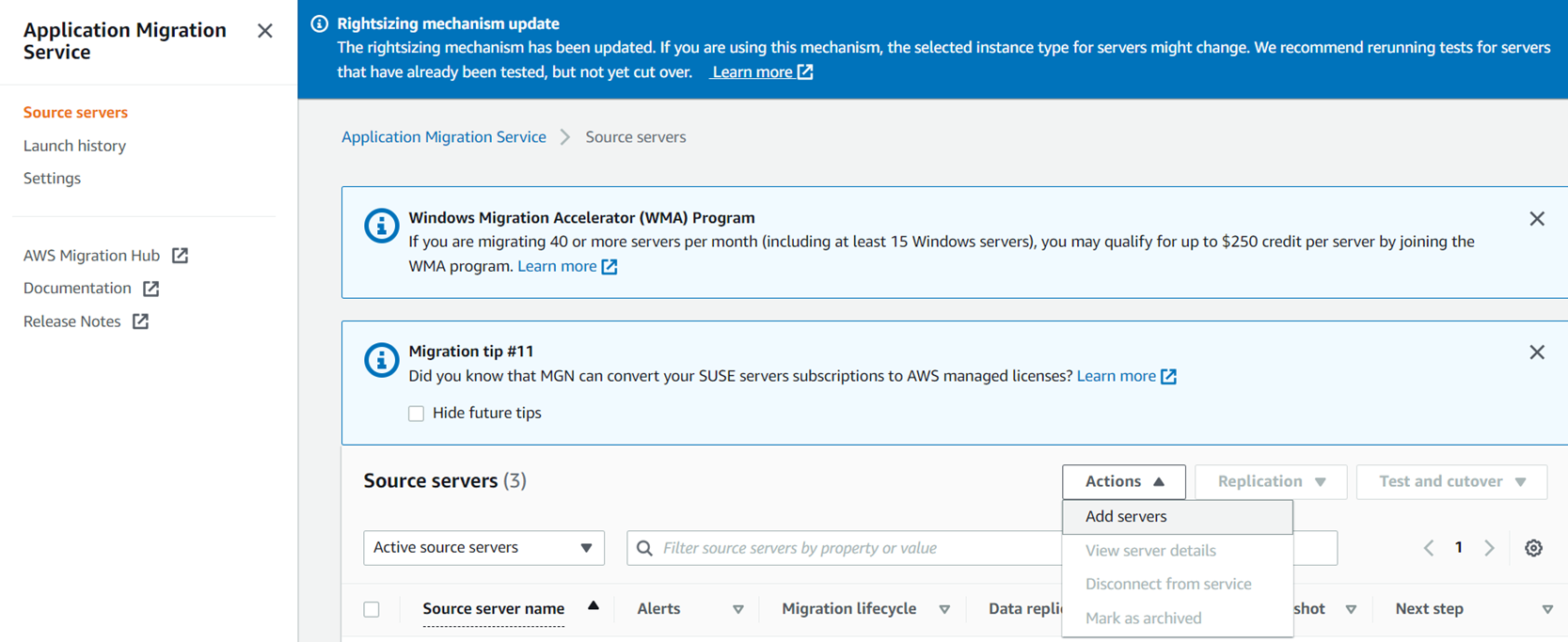This screenshot has width=1568, height=642.
Task: Choose Mark as archived menu item
Action: coord(1178,619)
